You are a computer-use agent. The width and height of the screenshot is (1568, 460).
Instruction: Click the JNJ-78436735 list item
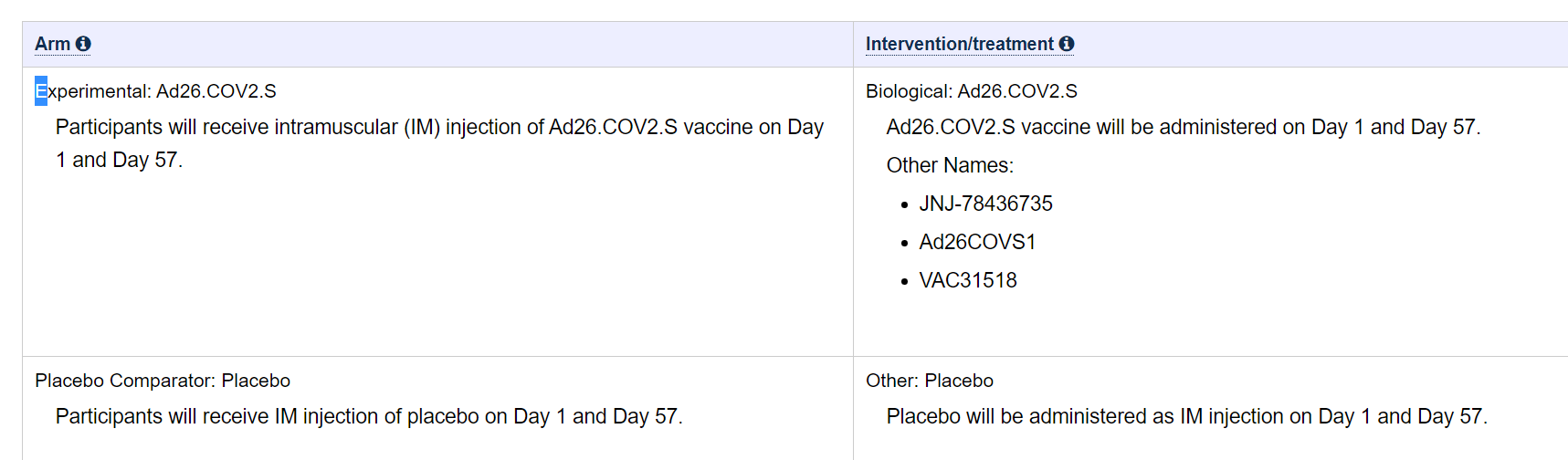985,204
